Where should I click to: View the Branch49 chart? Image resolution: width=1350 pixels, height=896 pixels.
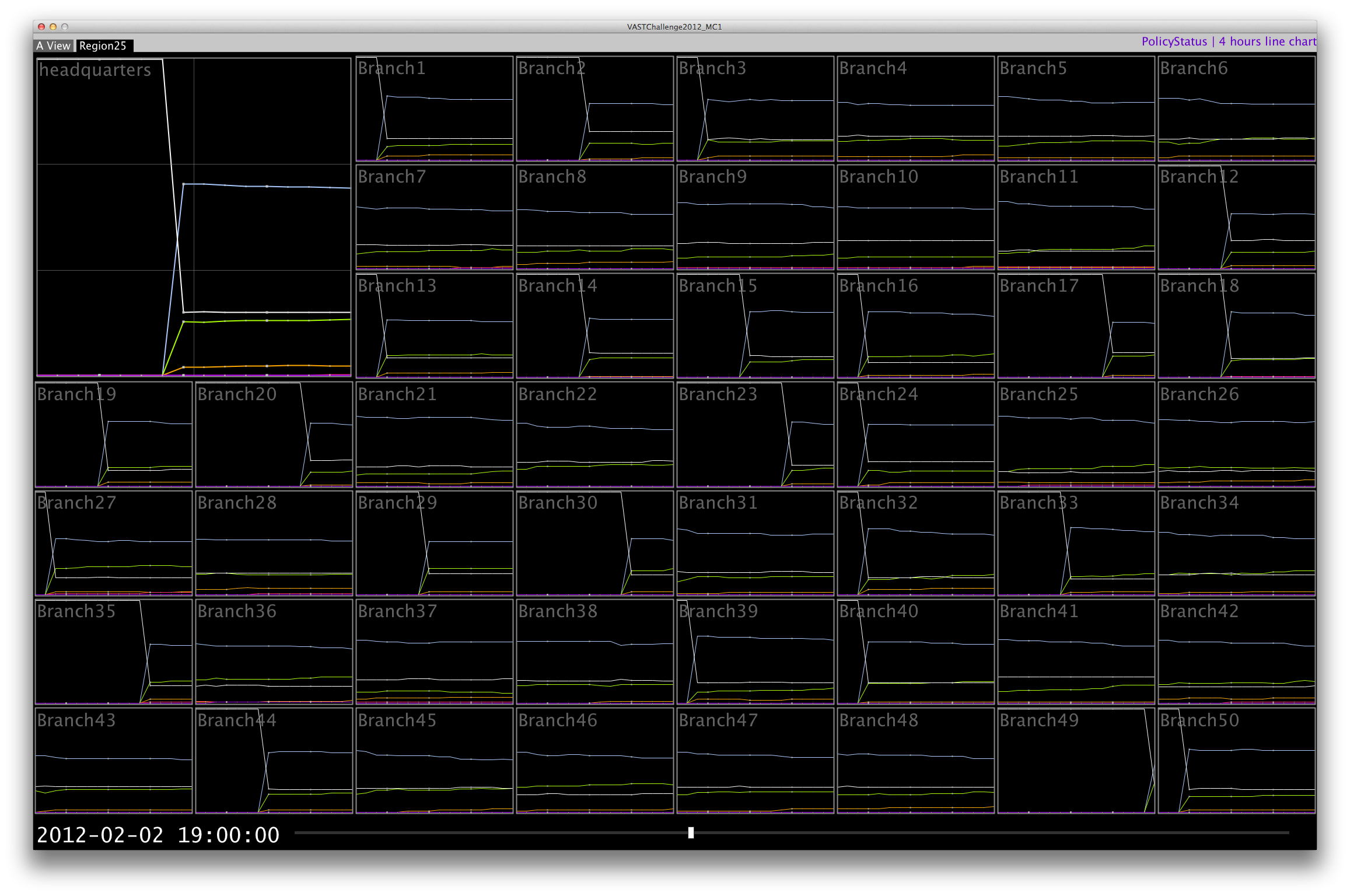pos(1076,761)
